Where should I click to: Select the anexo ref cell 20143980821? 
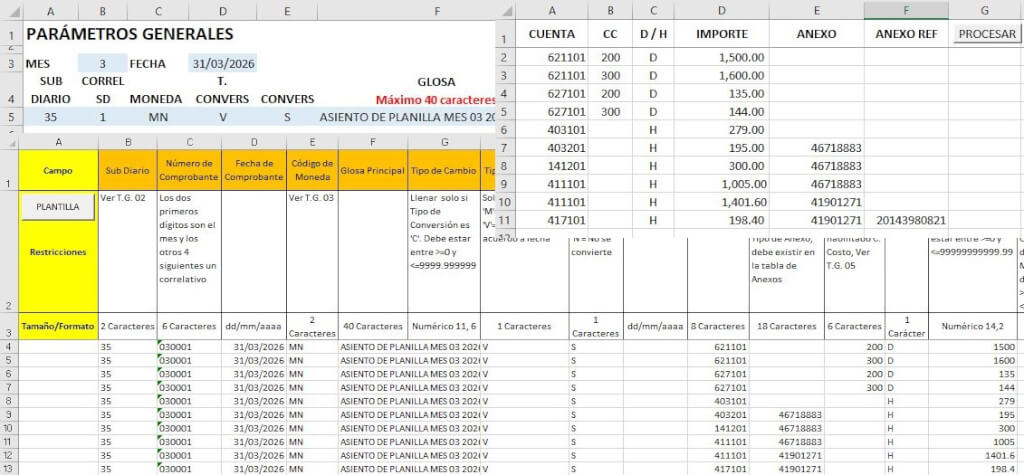point(905,220)
